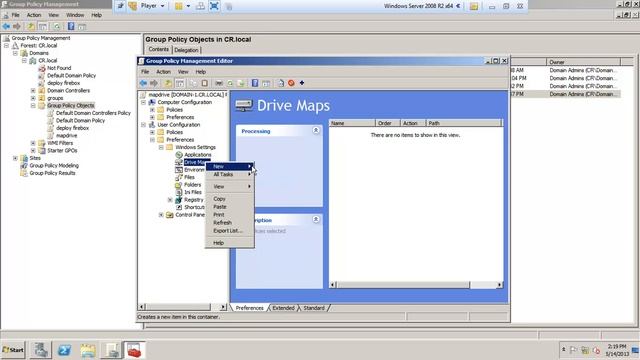
Task: Click the Name column header in Drive Maps list
Action: pyautogui.click(x=352, y=123)
